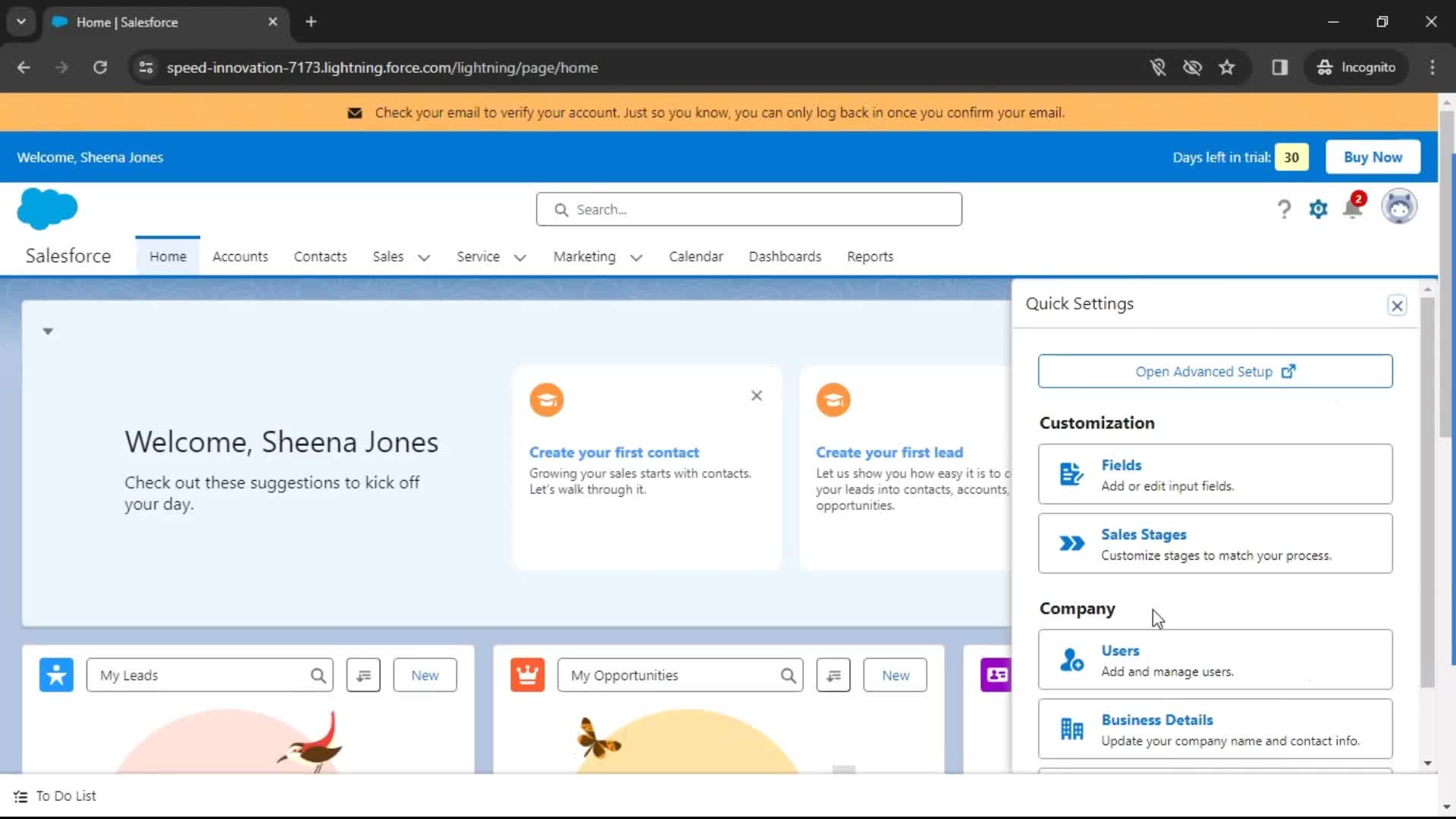Open the Reports tab
The height and width of the screenshot is (819, 1456).
(x=870, y=256)
